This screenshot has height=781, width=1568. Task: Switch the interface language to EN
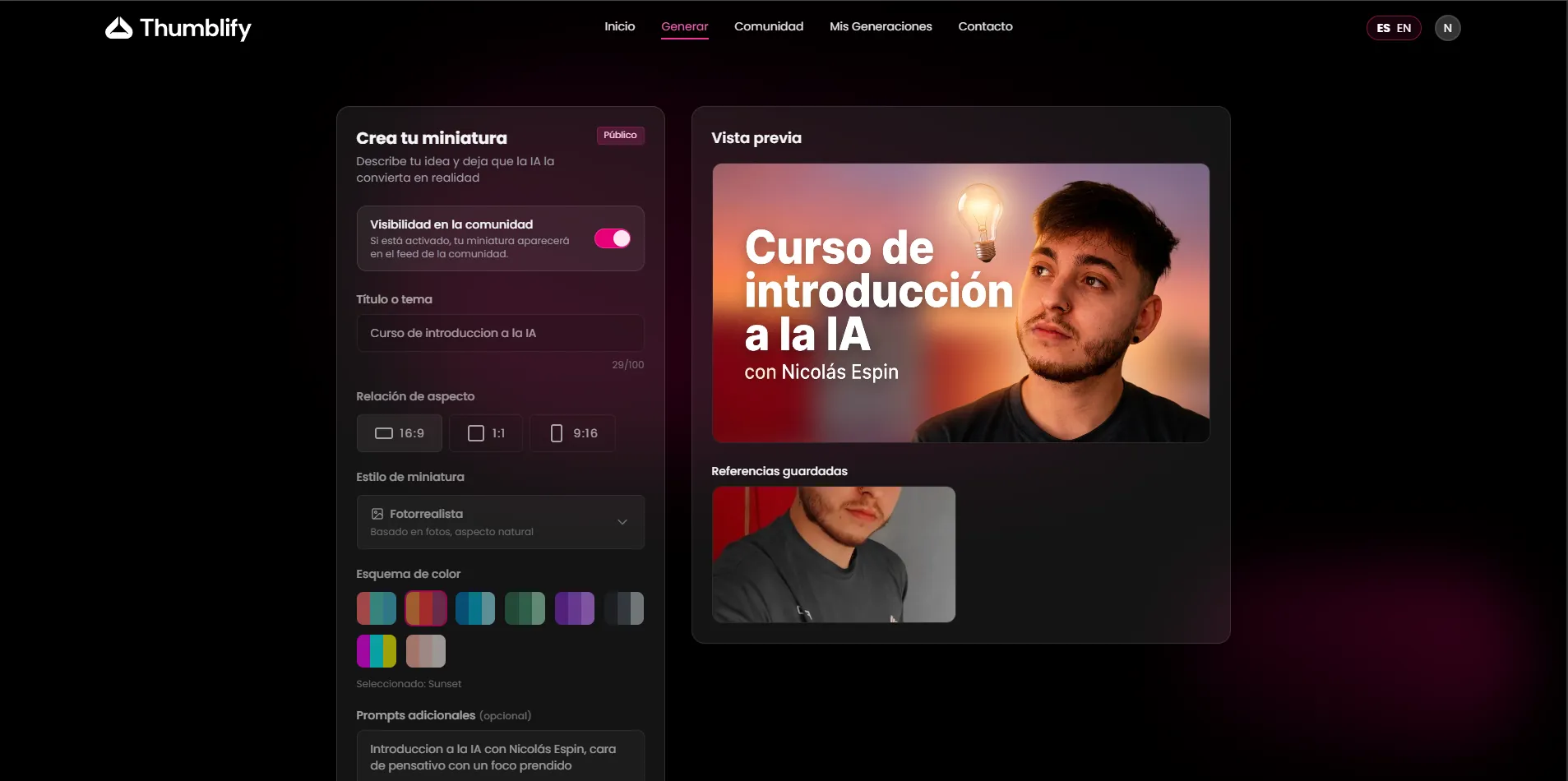pyautogui.click(x=1404, y=27)
